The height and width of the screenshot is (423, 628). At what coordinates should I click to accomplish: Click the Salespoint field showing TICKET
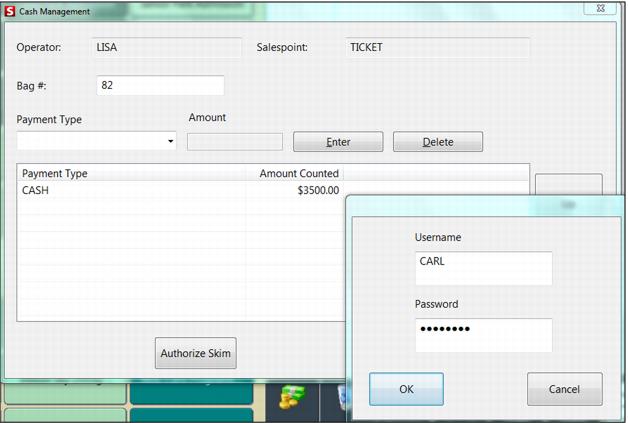(x=437, y=47)
